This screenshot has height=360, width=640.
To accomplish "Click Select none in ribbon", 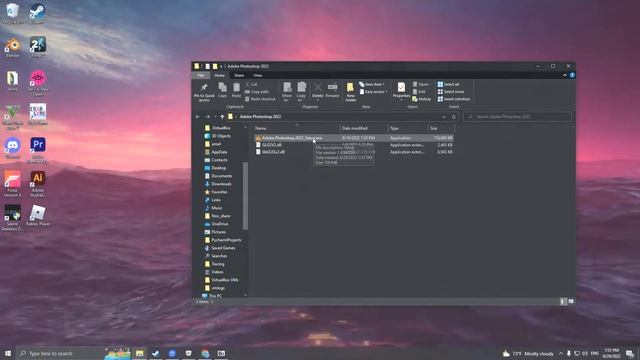I will tap(451, 91).
